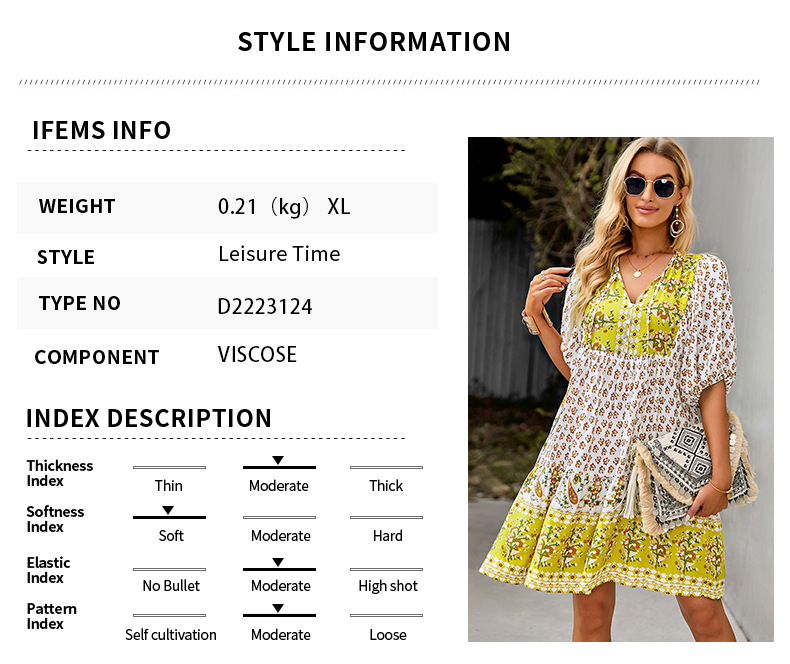Click the INDEX DESCRIPTION heading

coord(149,418)
